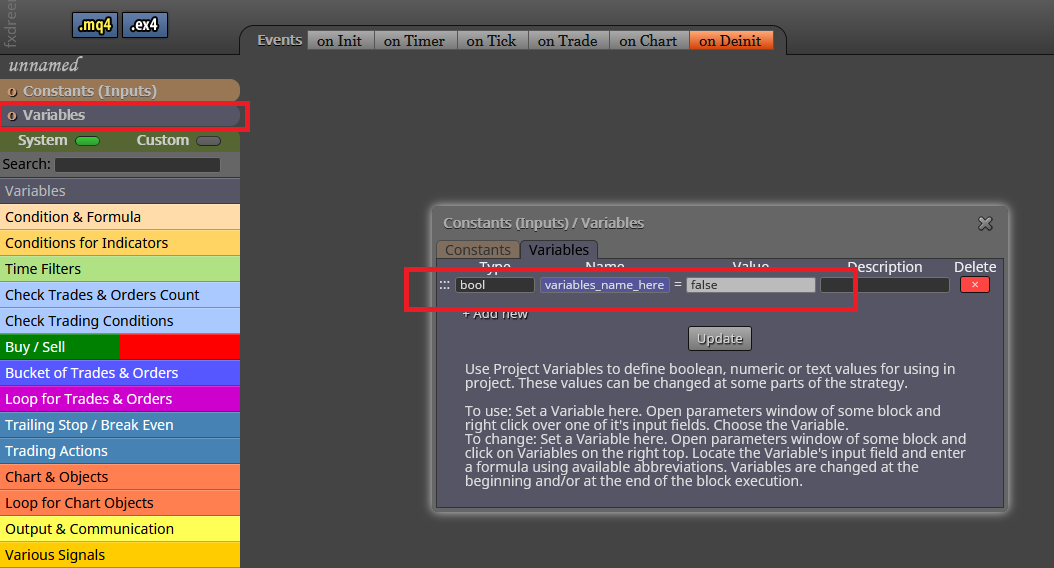
Task: Open the Trading Actions category
Action: [120, 451]
